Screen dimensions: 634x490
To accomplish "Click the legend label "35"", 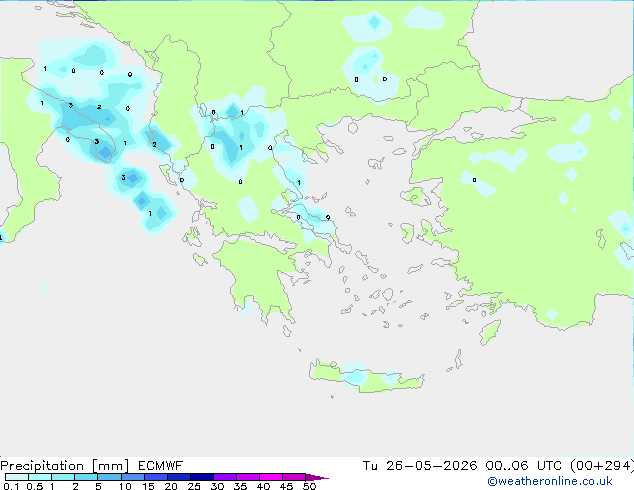I will pos(240,486).
